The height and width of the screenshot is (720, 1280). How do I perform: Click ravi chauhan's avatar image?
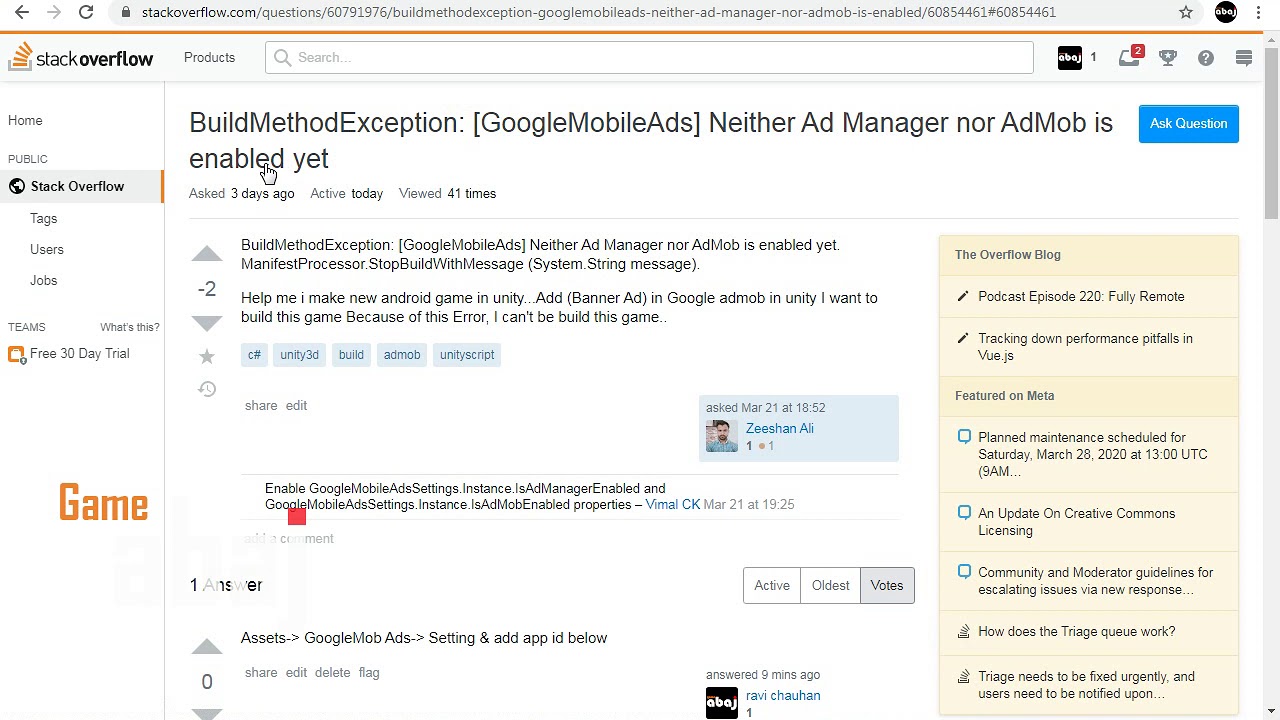(722, 703)
